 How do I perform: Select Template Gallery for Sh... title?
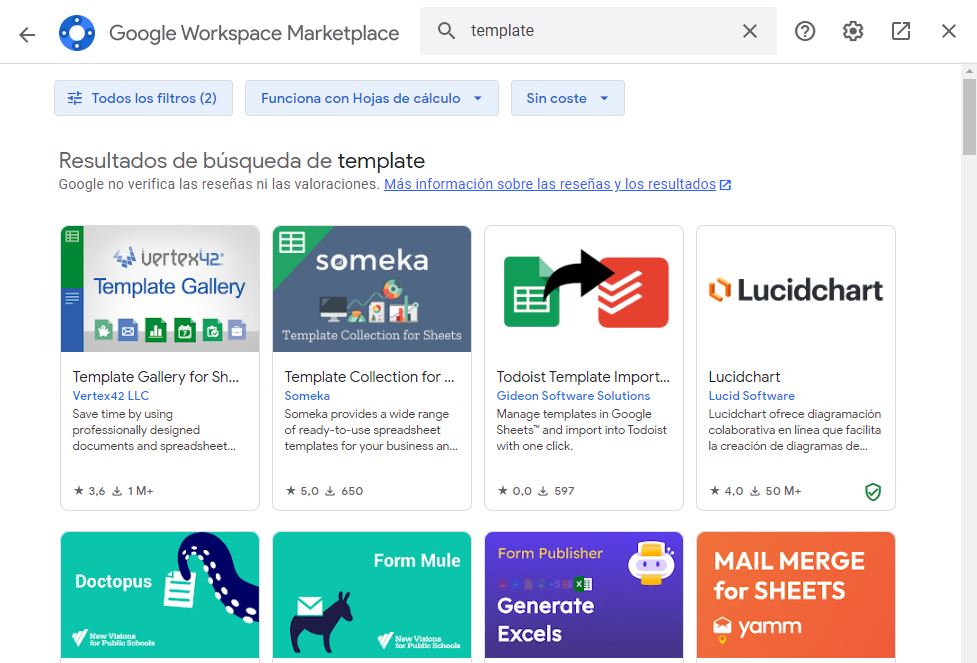pos(156,376)
